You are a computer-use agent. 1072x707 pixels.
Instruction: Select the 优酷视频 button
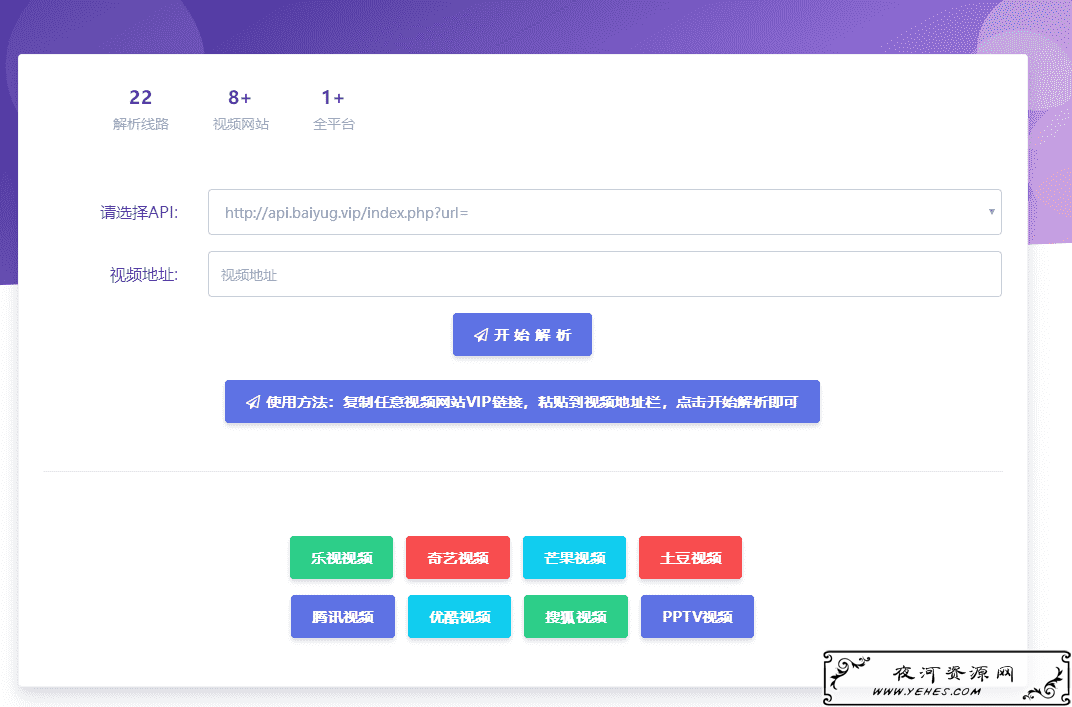pyautogui.click(x=459, y=616)
